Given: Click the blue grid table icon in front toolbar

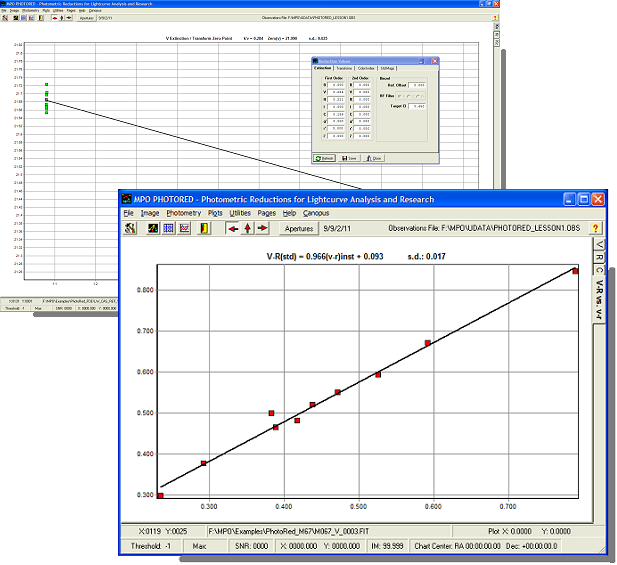Looking at the screenshot, I should (168, 228).
